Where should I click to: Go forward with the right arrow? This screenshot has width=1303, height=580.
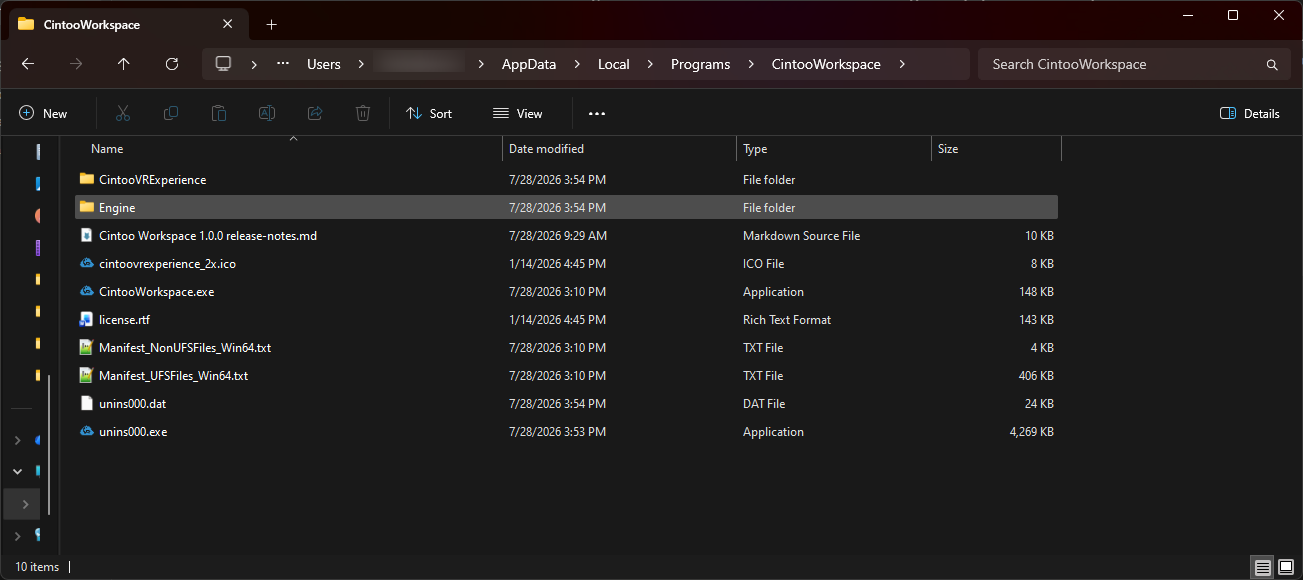coord(76,64)
